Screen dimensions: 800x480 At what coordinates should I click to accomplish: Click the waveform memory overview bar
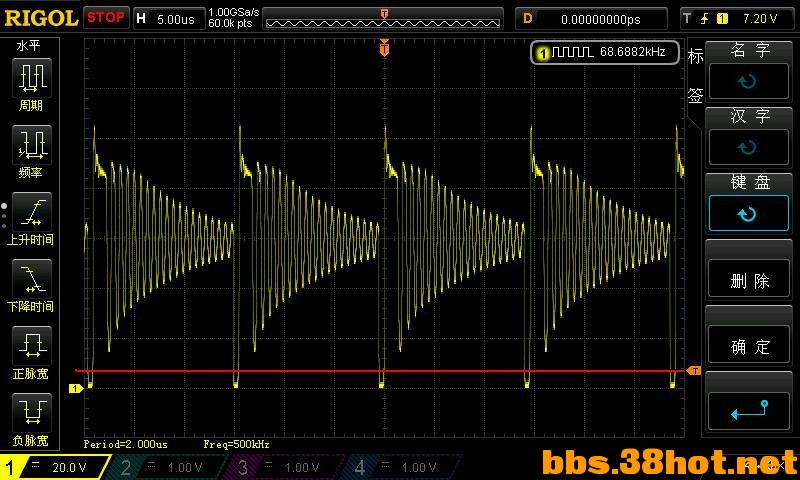pos(383,19)
